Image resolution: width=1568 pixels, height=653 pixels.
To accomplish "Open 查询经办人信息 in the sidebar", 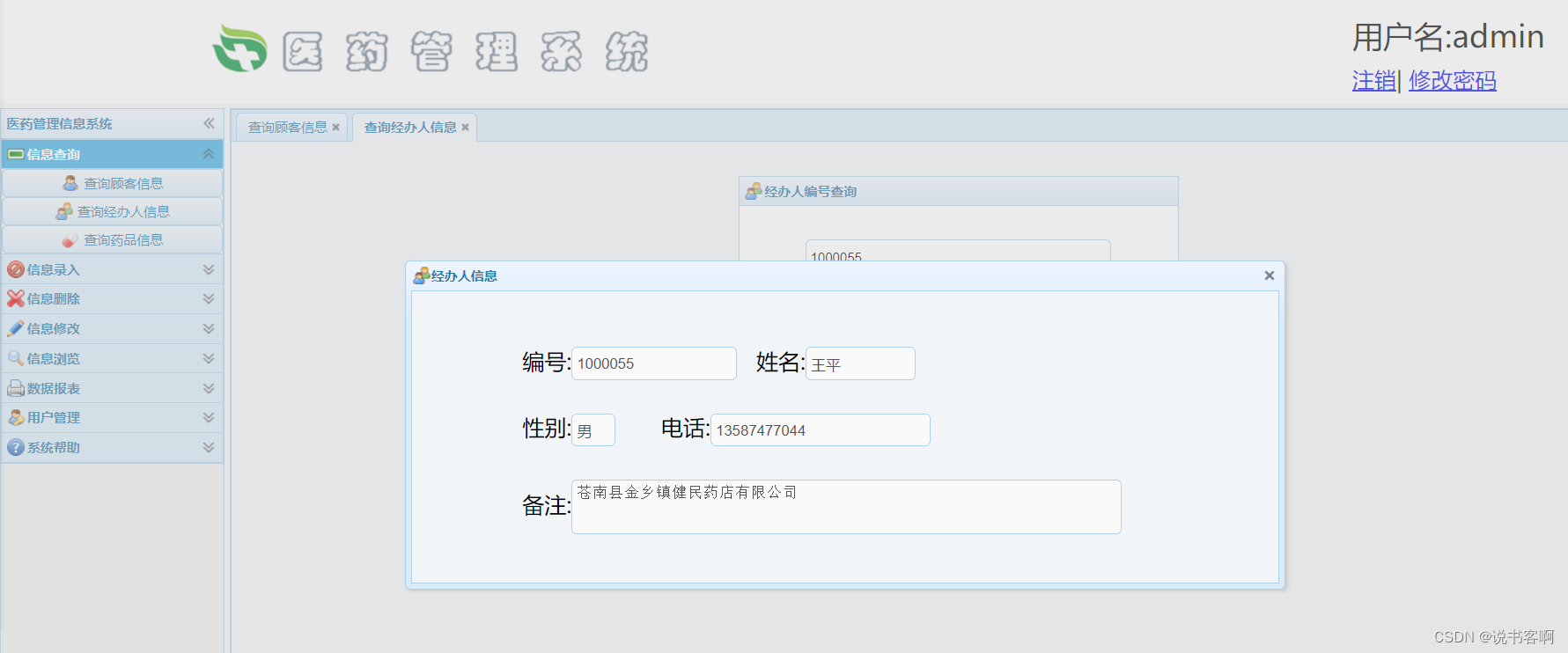I will click(113, 211).
